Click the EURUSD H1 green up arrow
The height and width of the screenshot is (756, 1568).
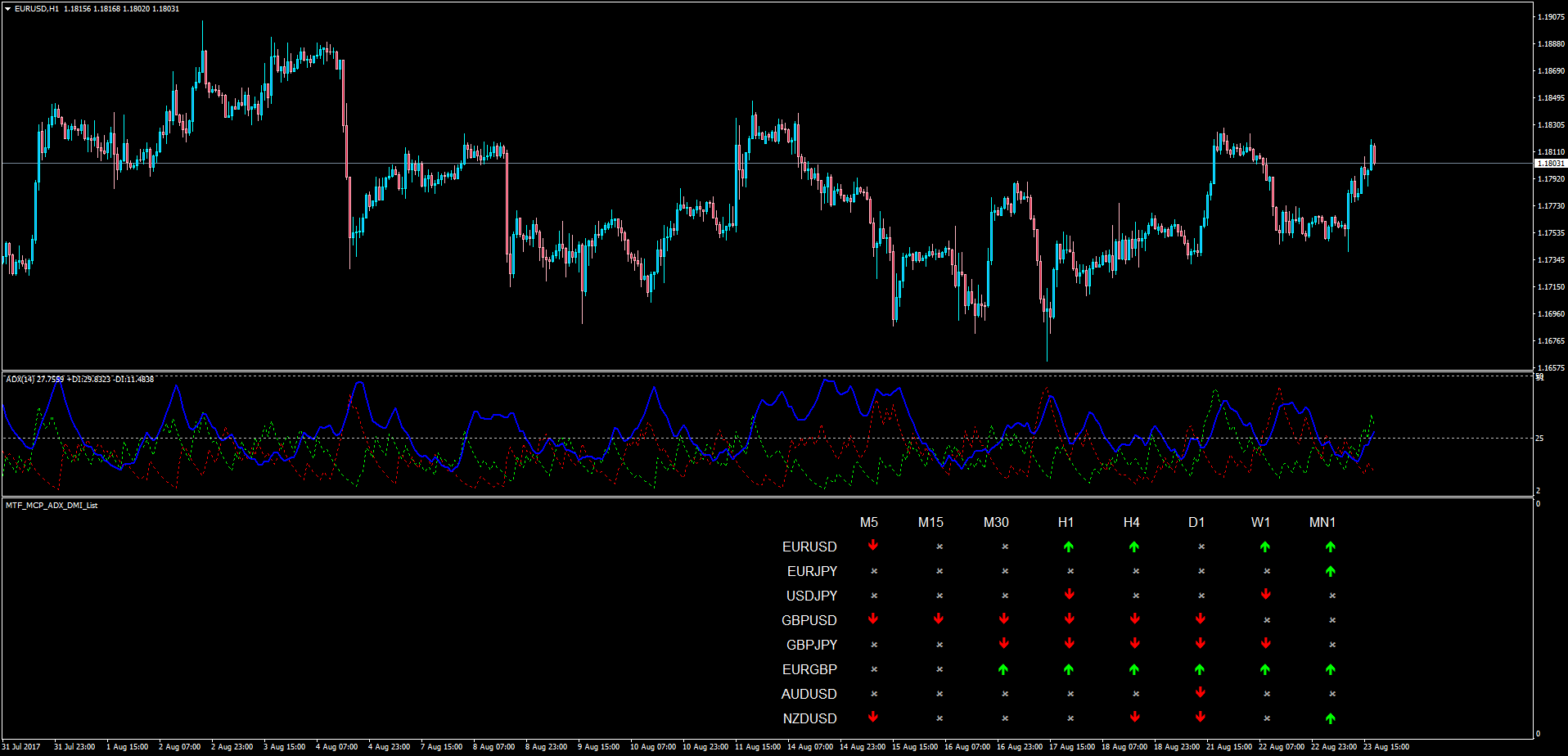coord(1069,547)
